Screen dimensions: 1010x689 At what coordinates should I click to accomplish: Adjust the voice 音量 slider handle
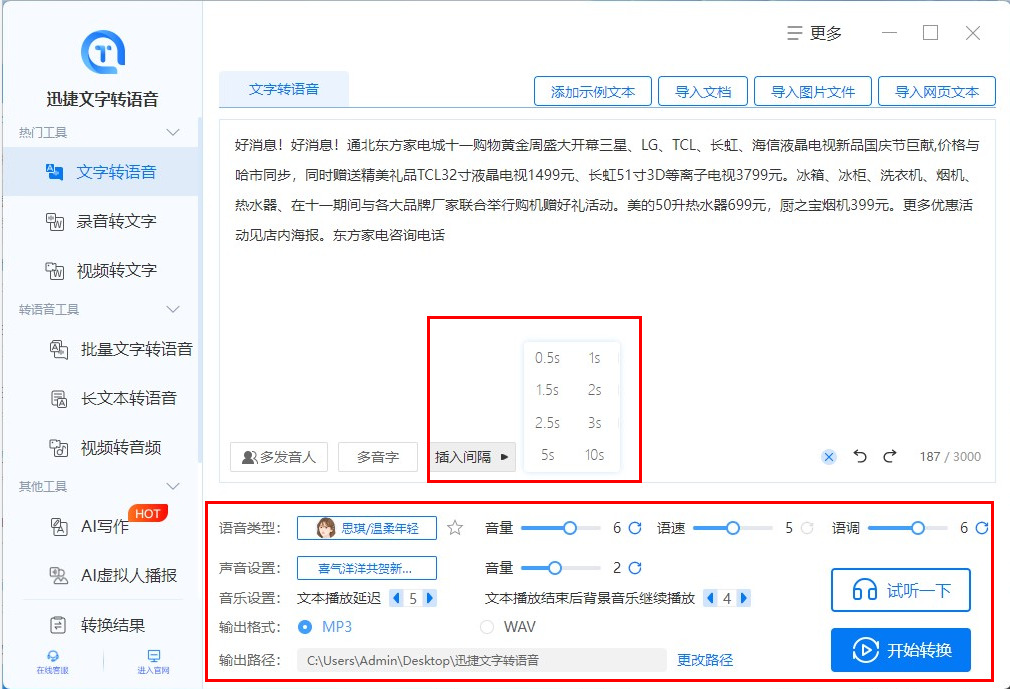[569, 528]
